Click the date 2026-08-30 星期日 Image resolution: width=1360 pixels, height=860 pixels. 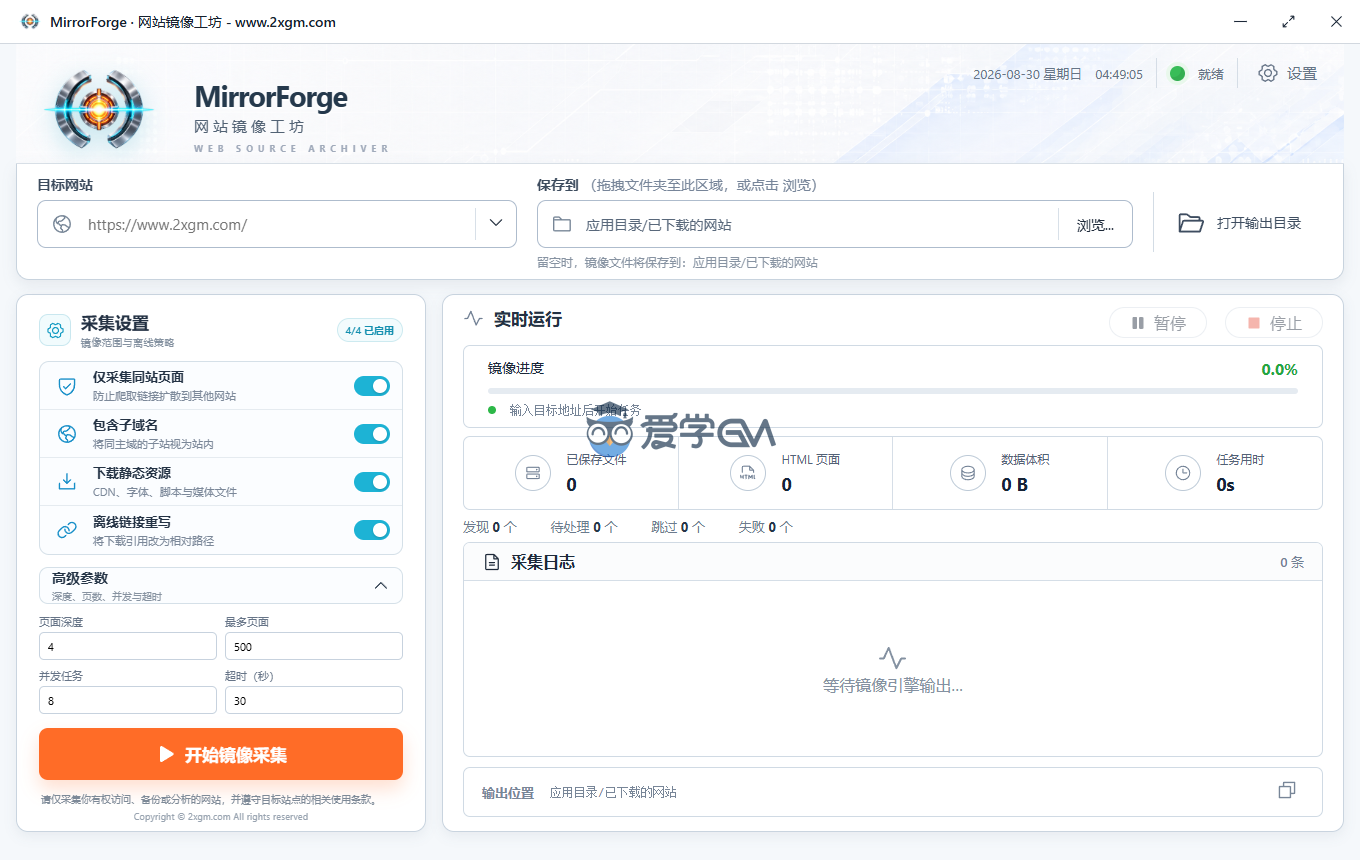pos(1027,74)
